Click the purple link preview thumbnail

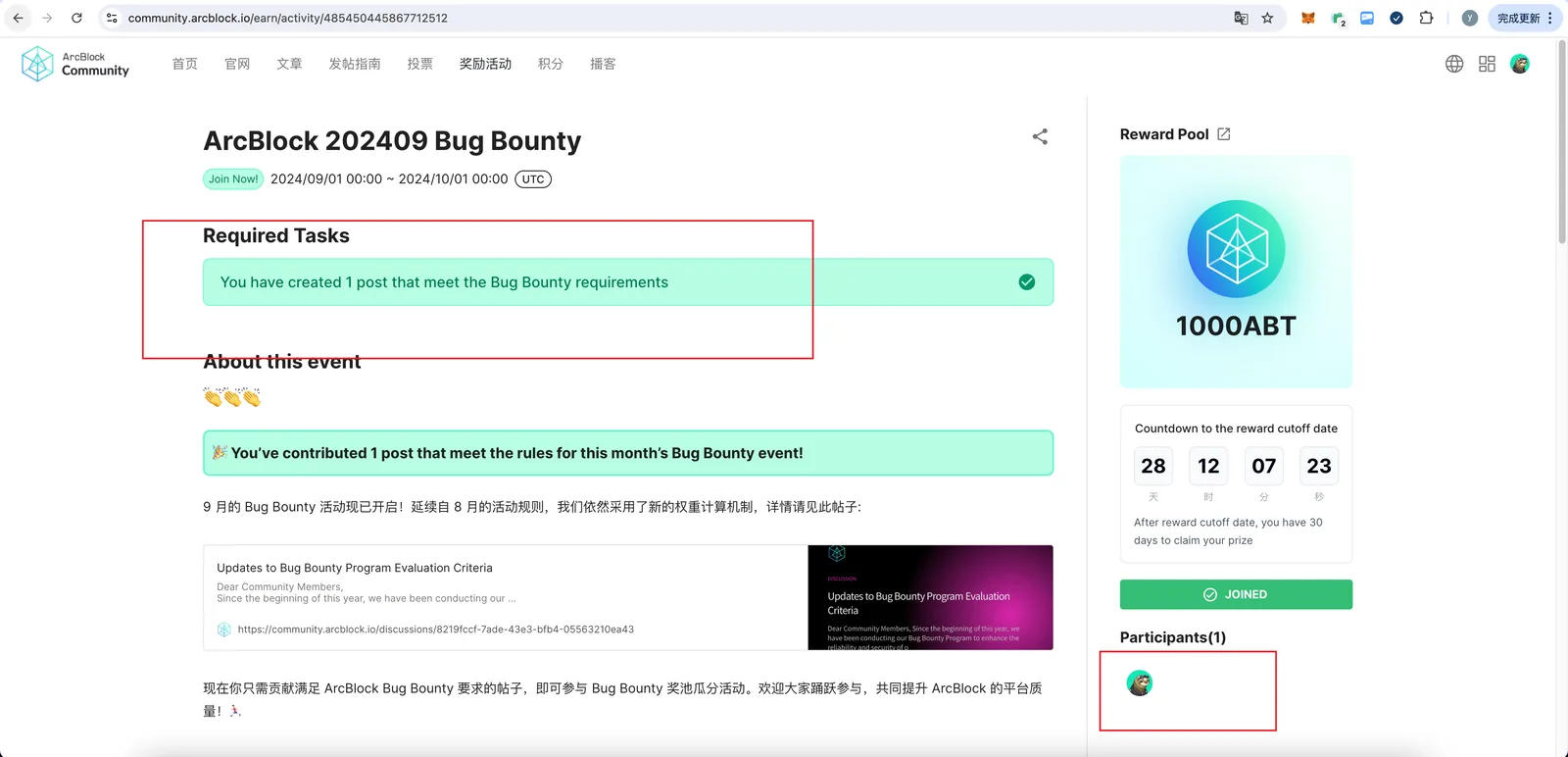(x=930, y=597)
